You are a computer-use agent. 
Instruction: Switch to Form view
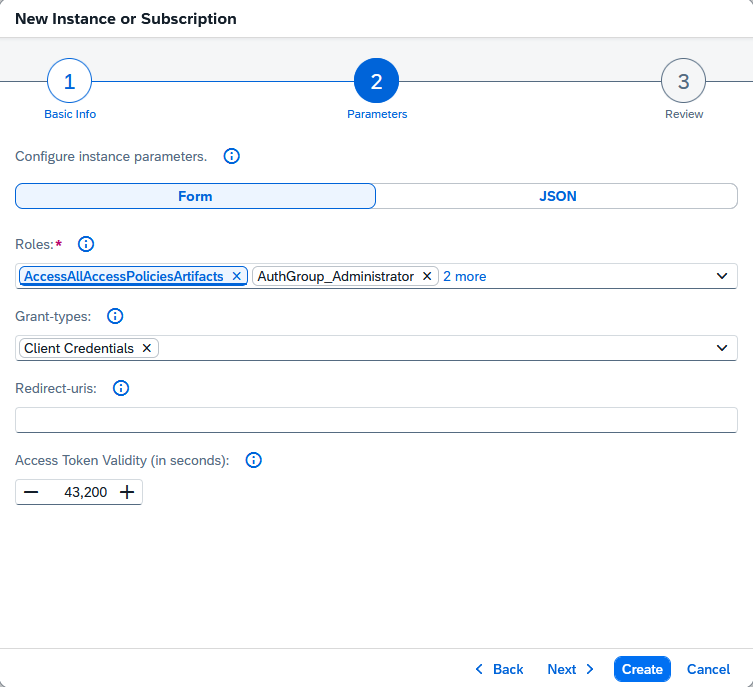pos(195,196)
